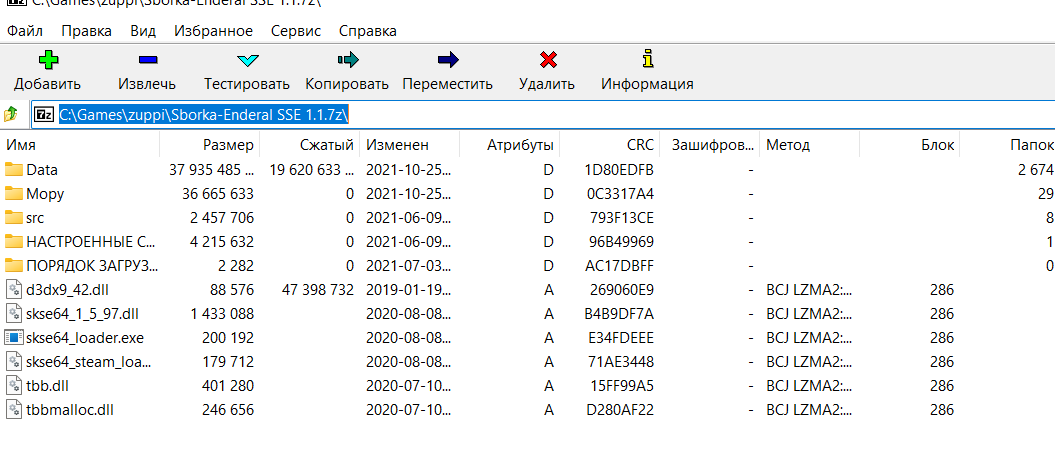Click the Copy arrow icon
The width and height of the screenshot is (1055, 475).
(x=347, y=60)
